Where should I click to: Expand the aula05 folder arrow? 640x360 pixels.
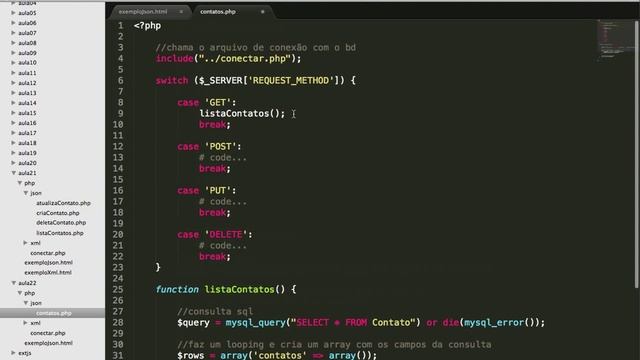coord(13,13)
